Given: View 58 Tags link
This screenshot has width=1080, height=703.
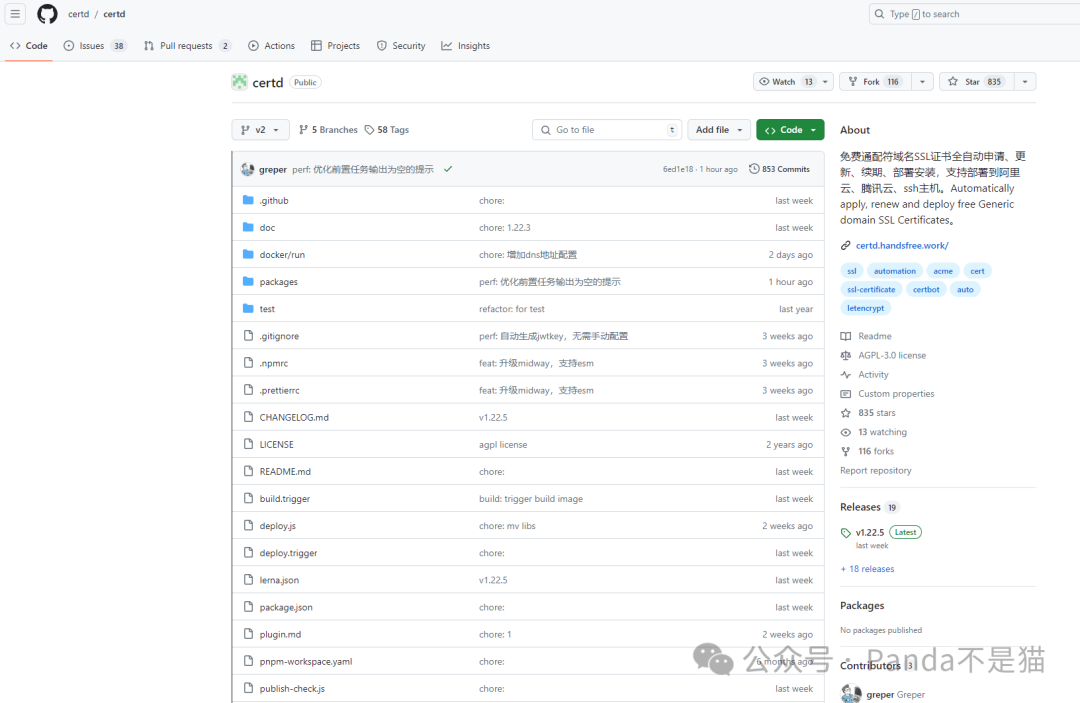Looking at the screenshot, I should [x=387, y=129].
